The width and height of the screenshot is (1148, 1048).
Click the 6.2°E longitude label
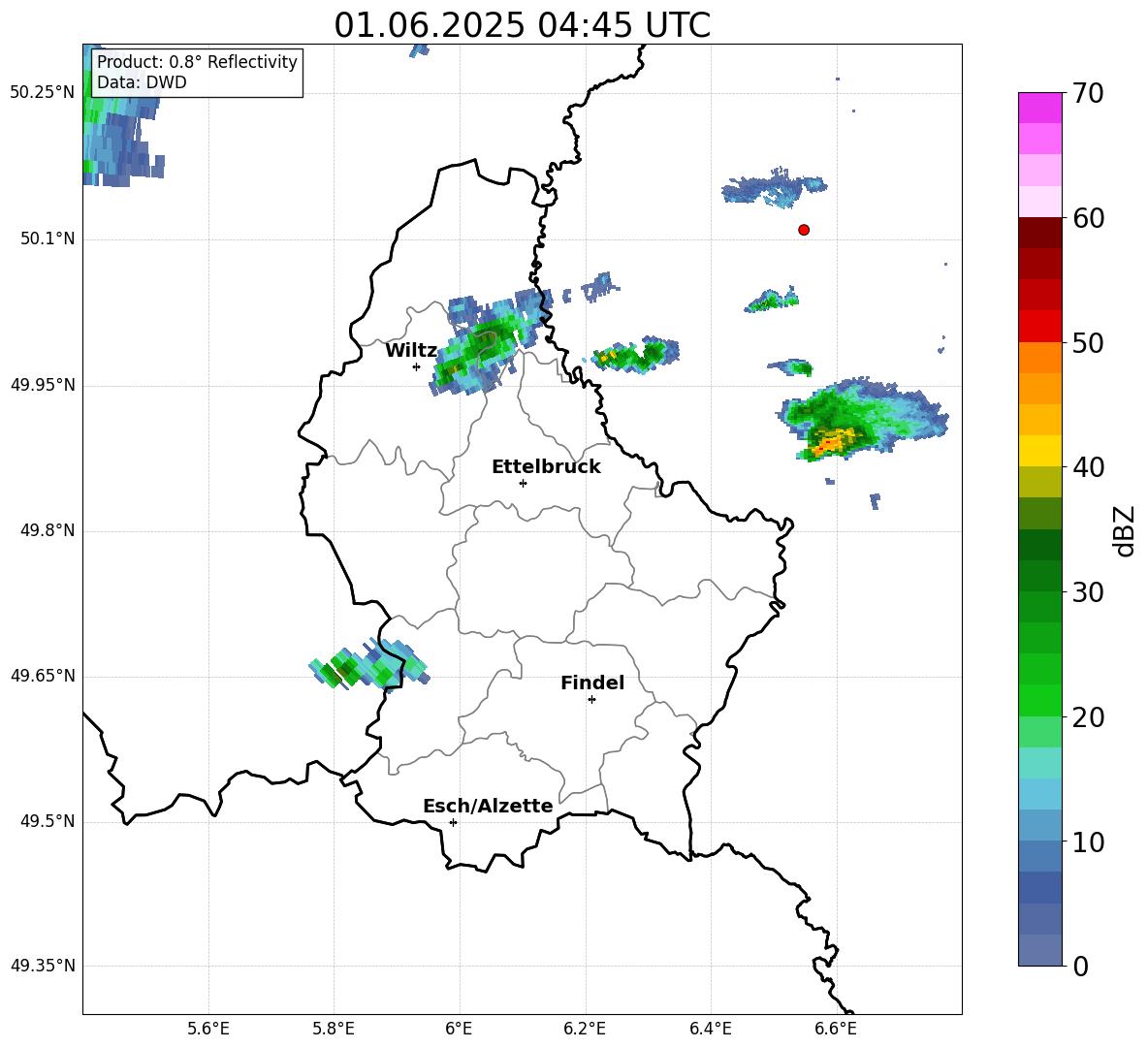[585, 1029]
